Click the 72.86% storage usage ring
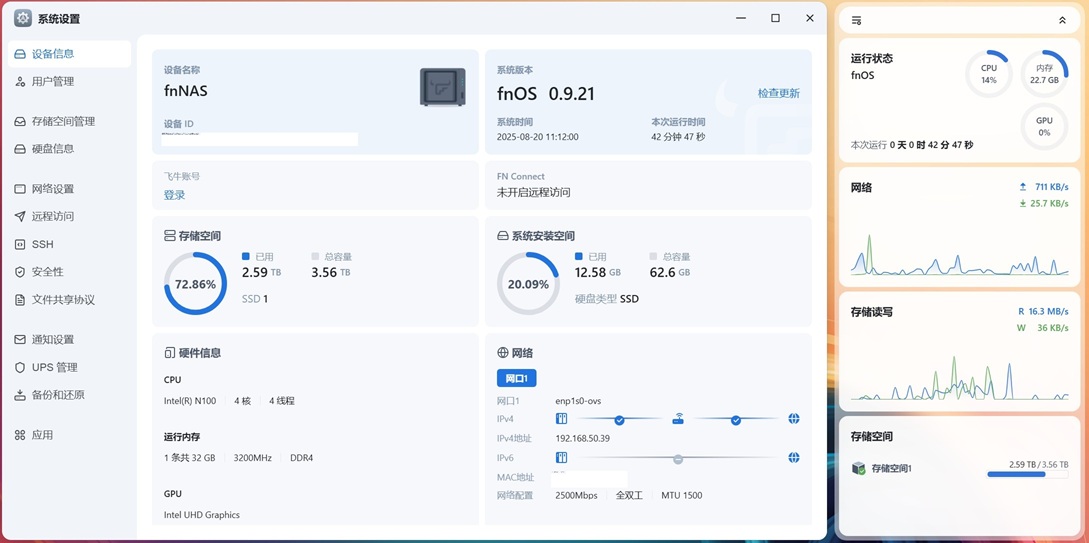The image size is (1089, 543). (x=195, y=283)
